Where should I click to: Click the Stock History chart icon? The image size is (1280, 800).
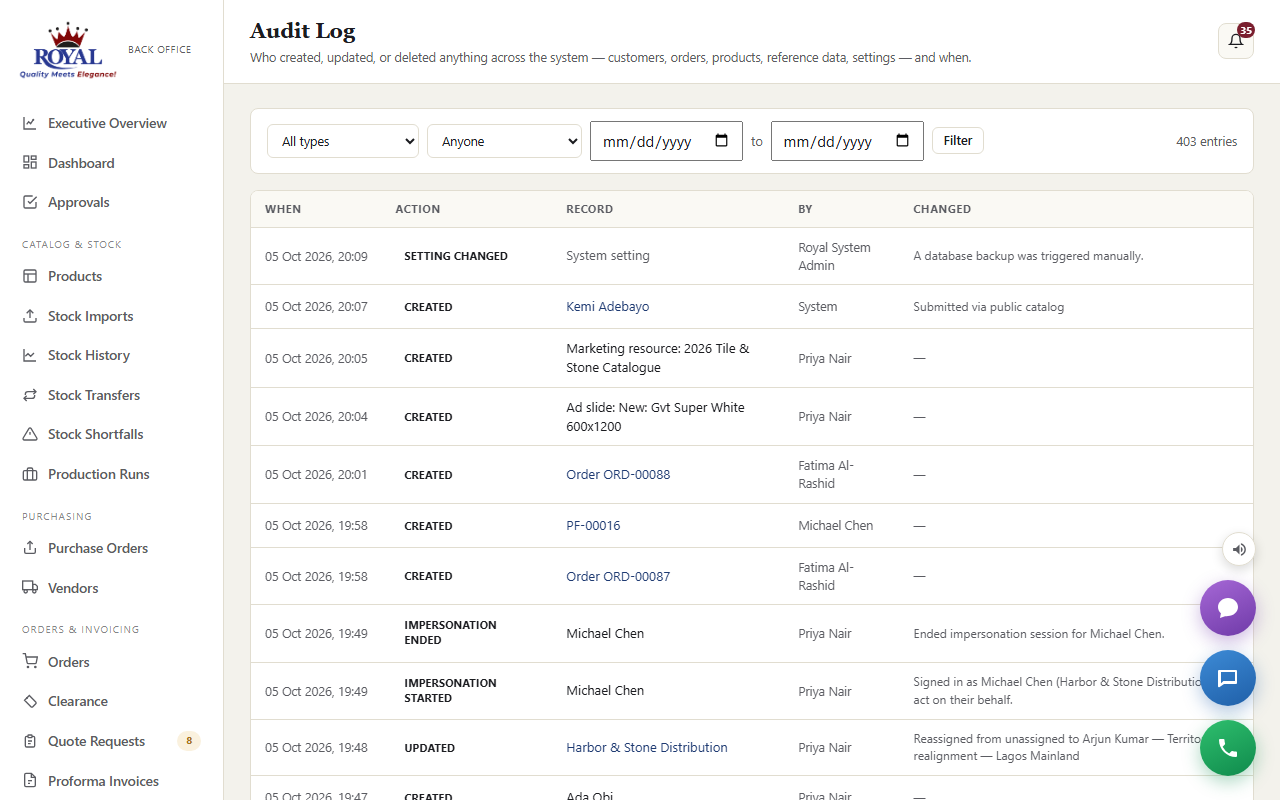[30, 355]
